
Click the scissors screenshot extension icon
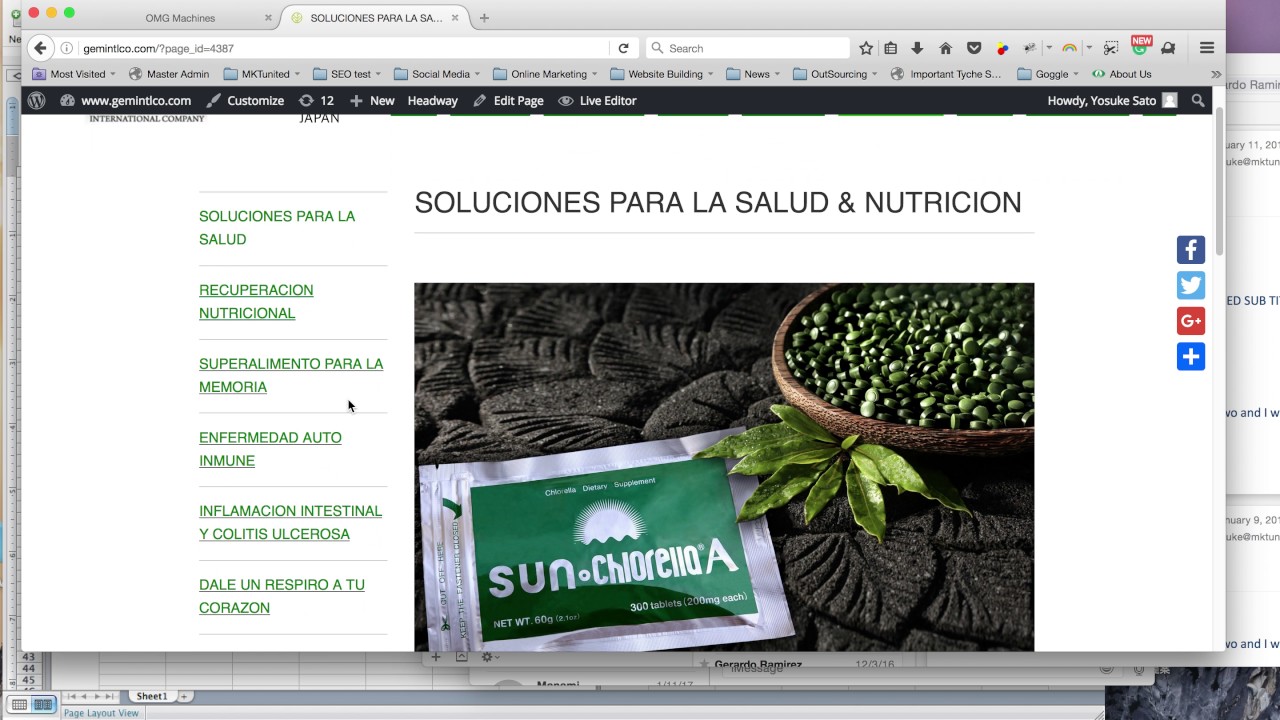1111,48
